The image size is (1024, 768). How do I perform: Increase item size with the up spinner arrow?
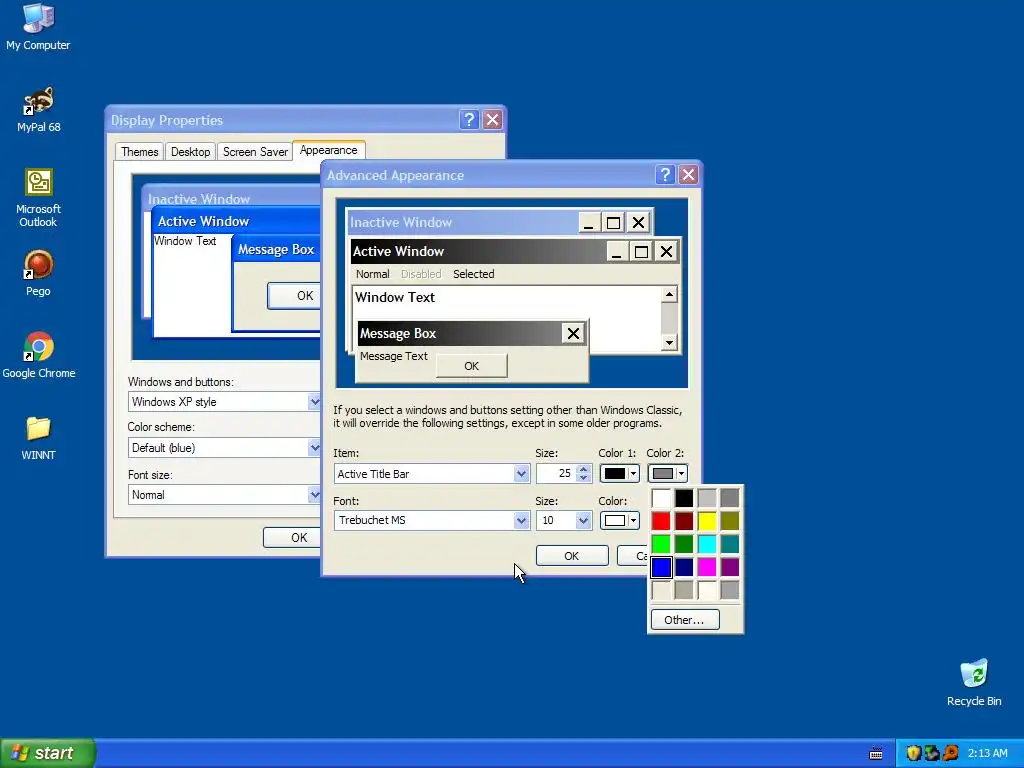[x=584, y=469]
